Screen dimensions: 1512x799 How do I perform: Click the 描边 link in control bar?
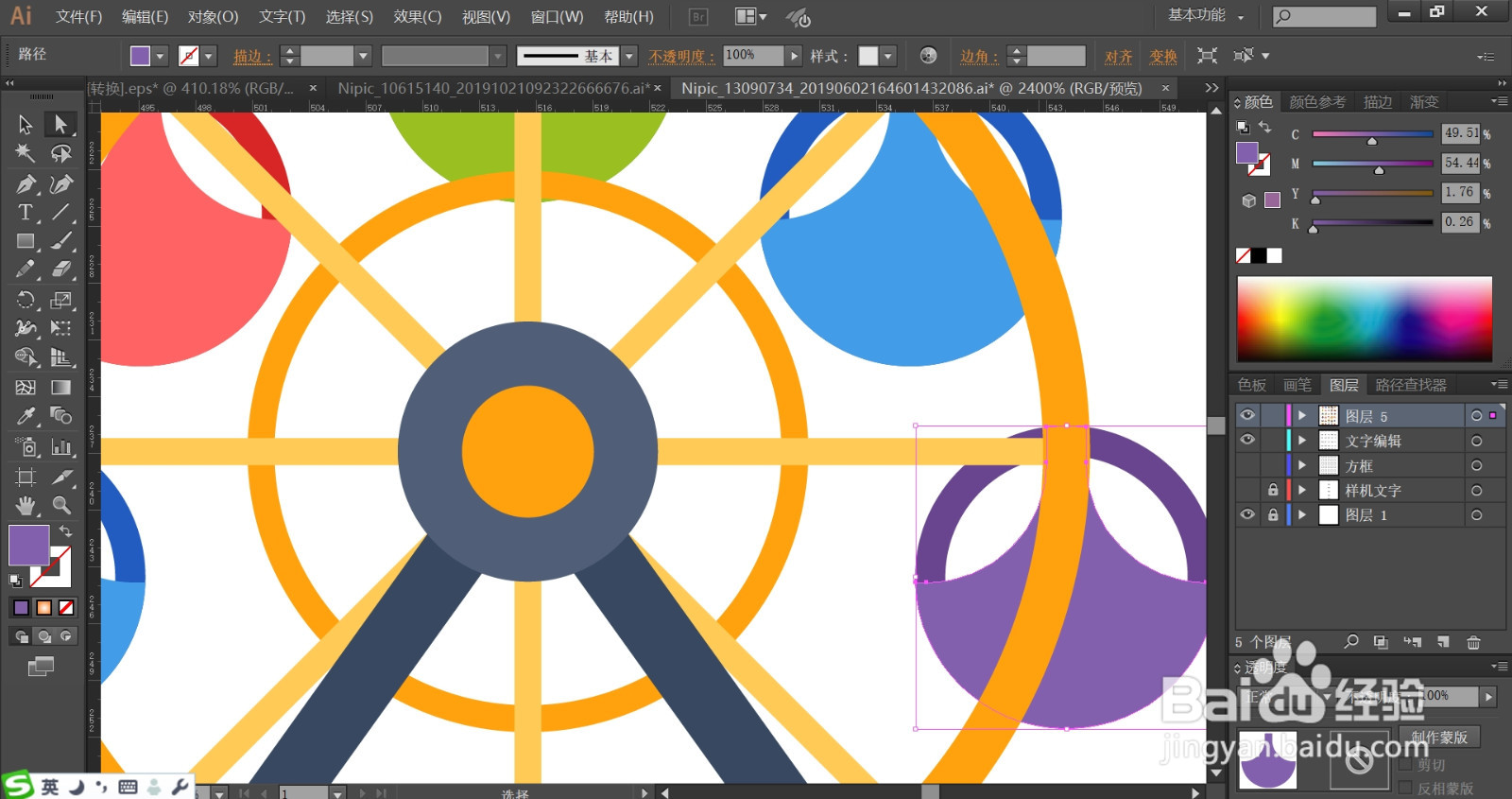point(252,57)
